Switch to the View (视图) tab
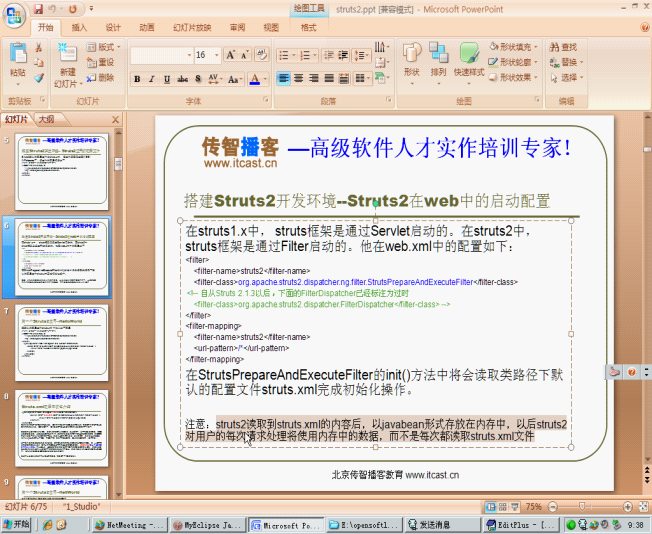This screenshot has height=534, width=652. [271, 27]
